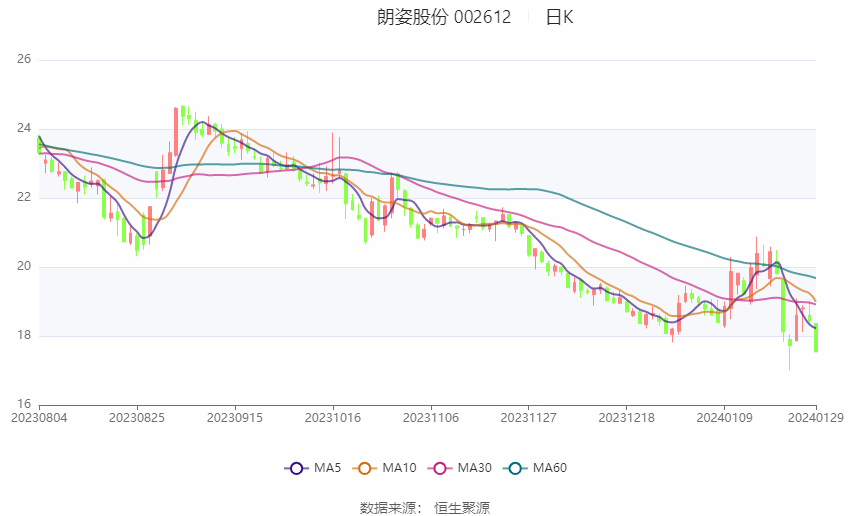Select the 20230804 date axis label
The image size is (850, 516).
point(39,418)
